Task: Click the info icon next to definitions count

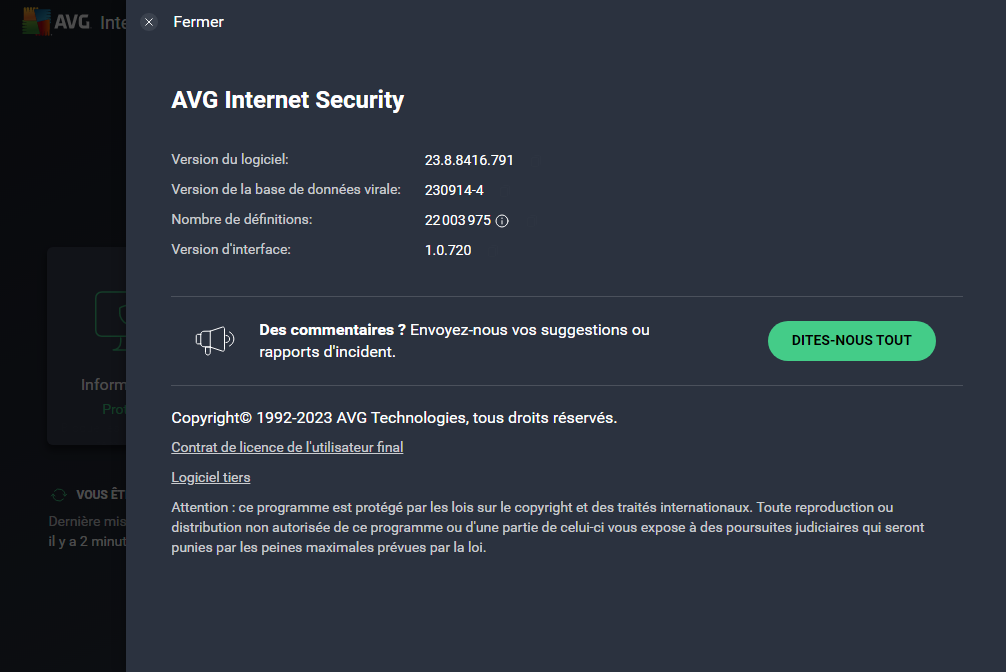Action: tap(502, 221)
